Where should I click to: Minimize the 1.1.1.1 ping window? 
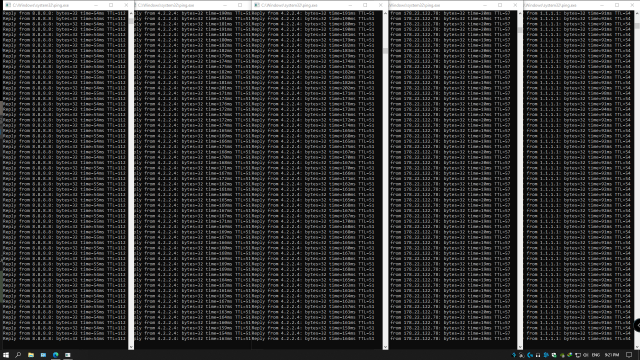[602, 5]
